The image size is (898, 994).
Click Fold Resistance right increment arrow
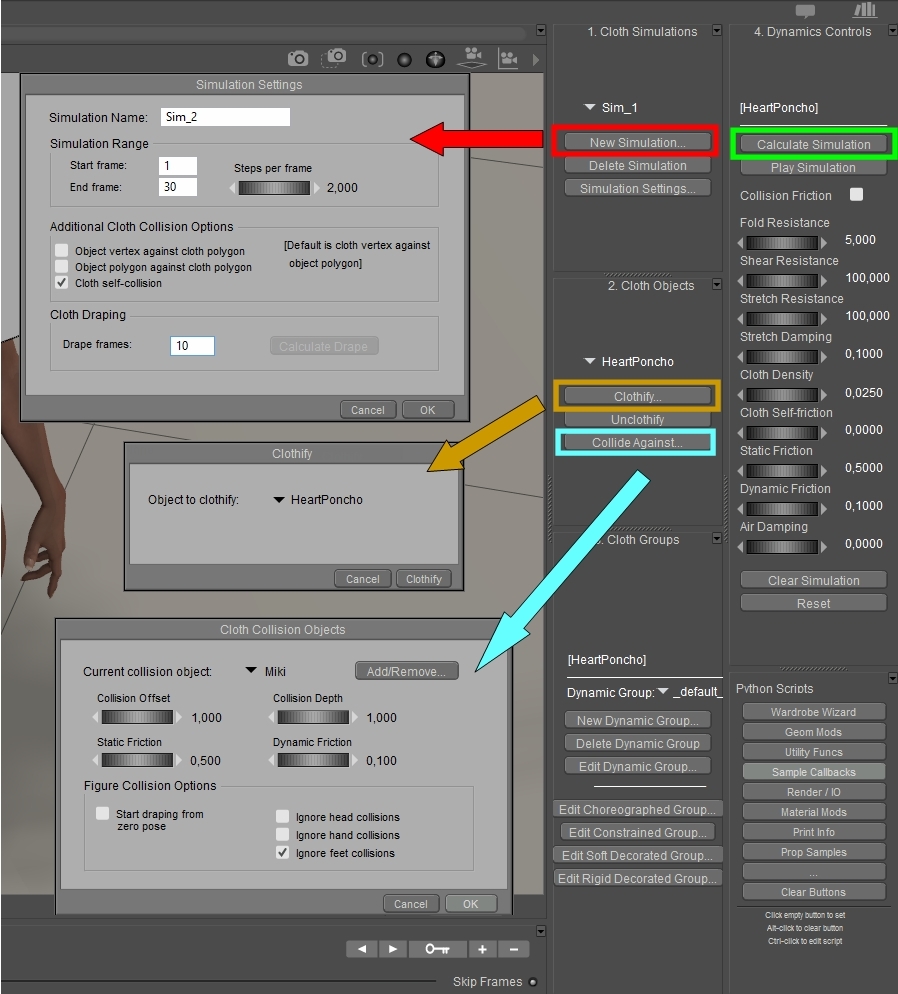tap(824, 243)
